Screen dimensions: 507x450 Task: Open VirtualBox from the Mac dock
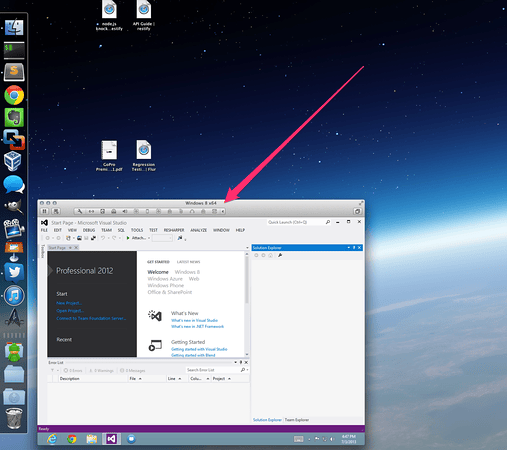pos(13,161)
